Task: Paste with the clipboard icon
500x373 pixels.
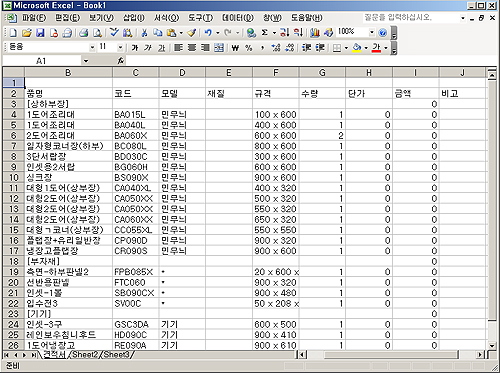Action: pyautogui.click(x=171, y=32)
